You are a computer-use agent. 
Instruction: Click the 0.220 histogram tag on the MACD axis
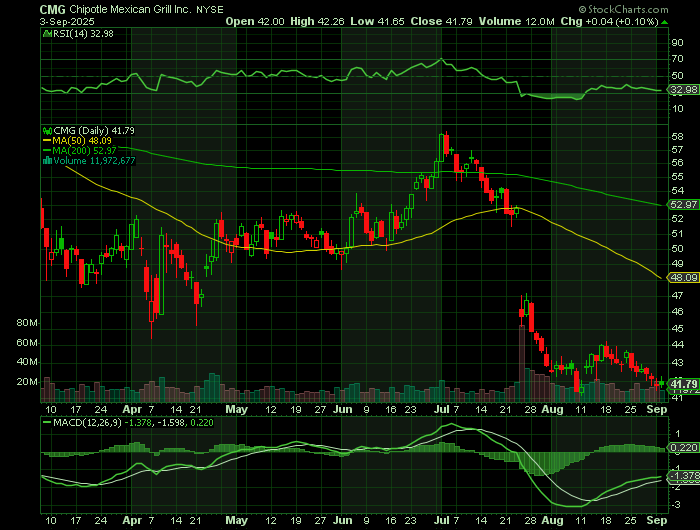pos(684,447)
